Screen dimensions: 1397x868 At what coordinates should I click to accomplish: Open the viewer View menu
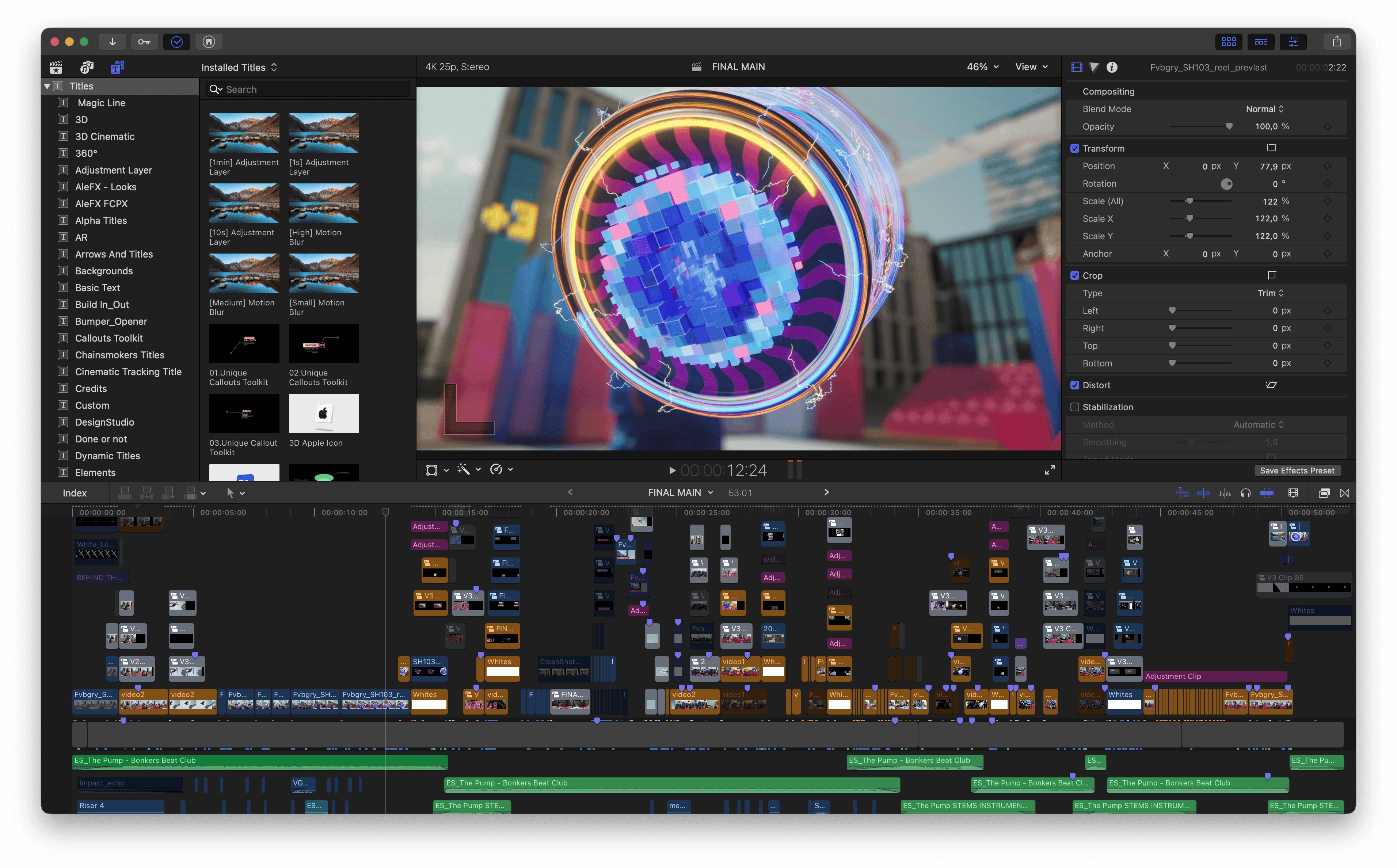click(x=1031, y=66)
